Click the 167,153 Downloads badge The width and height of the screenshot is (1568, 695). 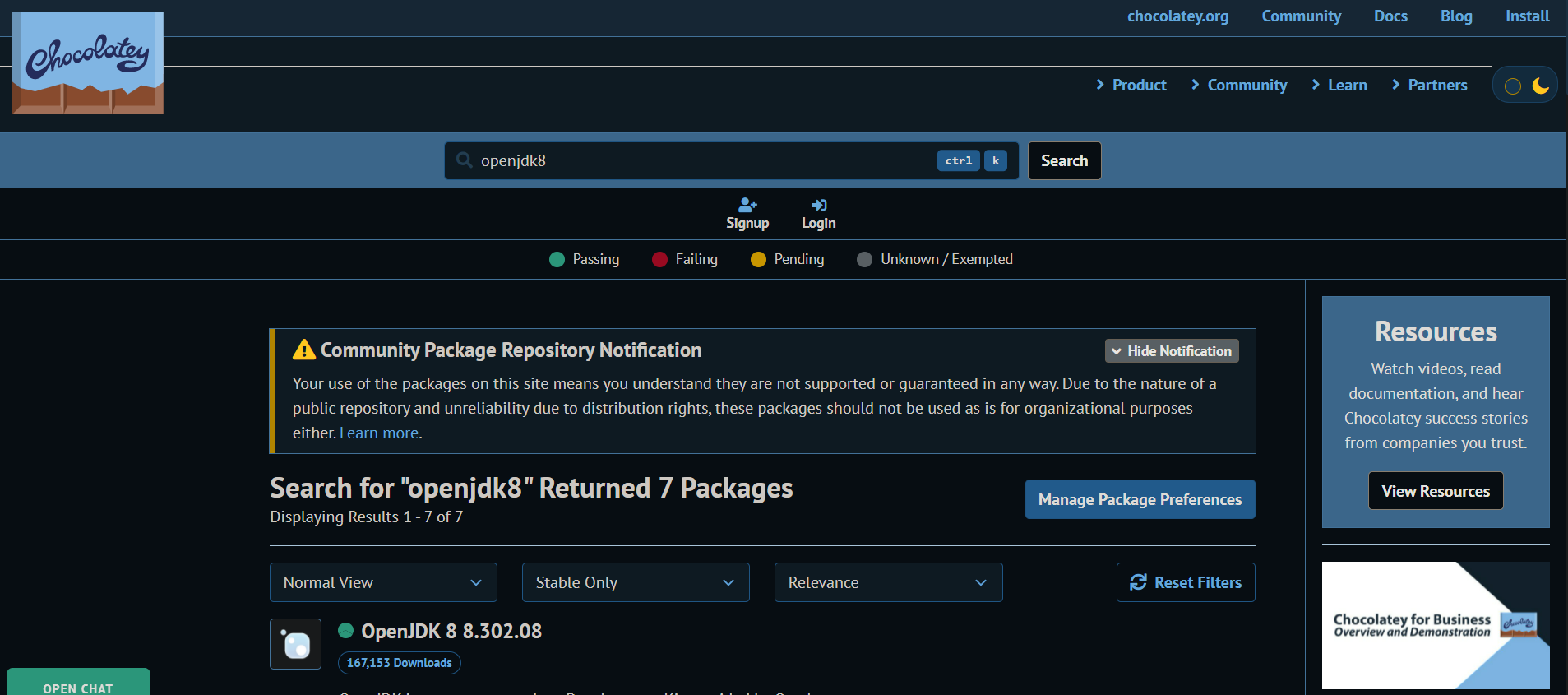399,662
